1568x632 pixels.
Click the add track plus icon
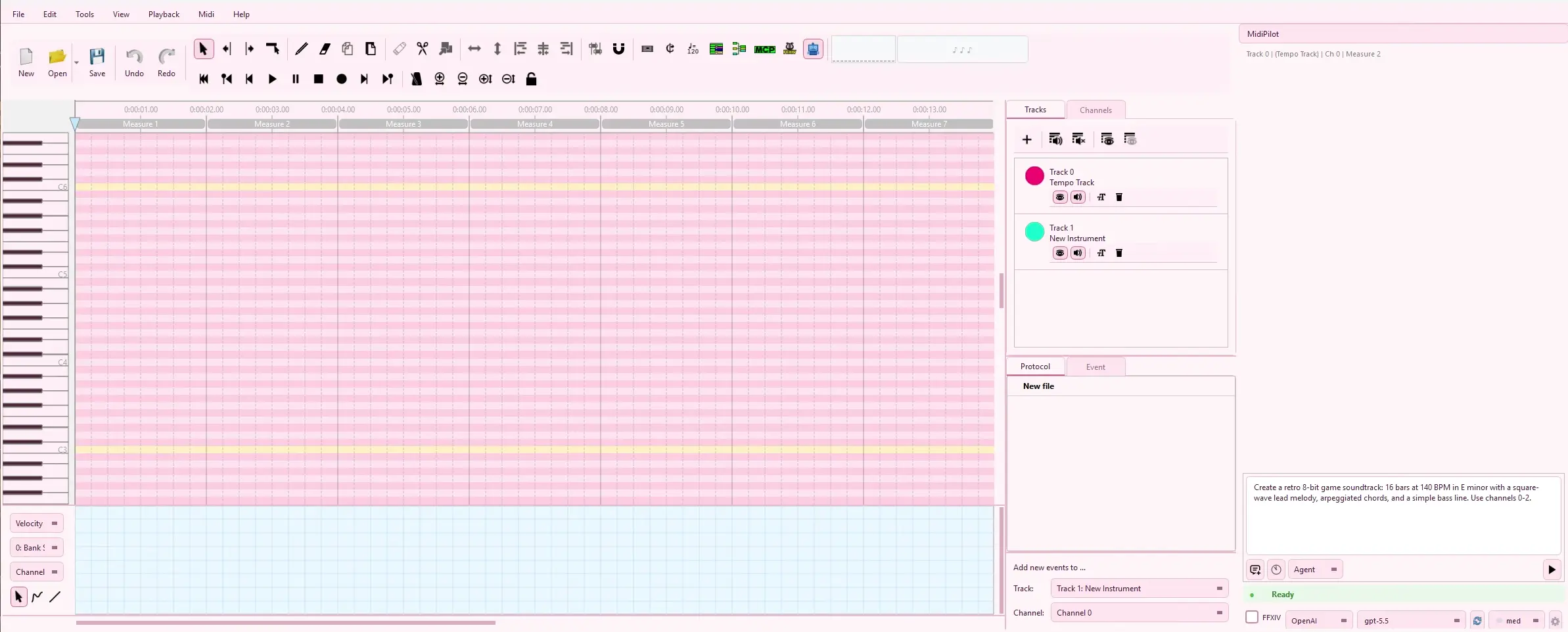(x=1027, y=139)
